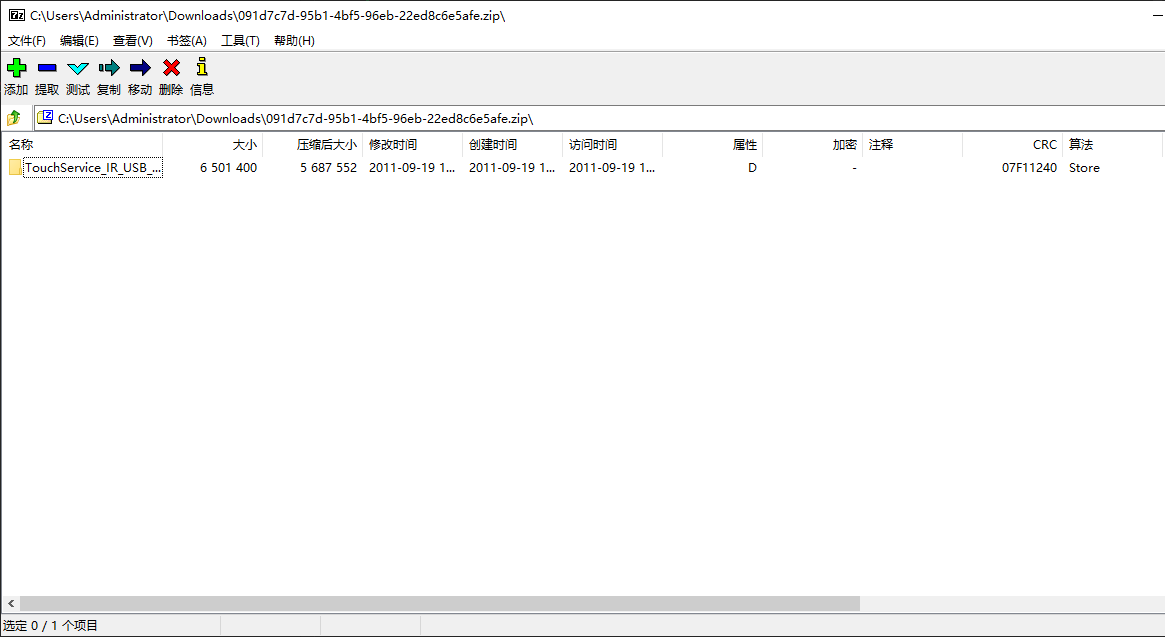
Task: Open the 帮助(H) help menu
Action: coord(294,41)
